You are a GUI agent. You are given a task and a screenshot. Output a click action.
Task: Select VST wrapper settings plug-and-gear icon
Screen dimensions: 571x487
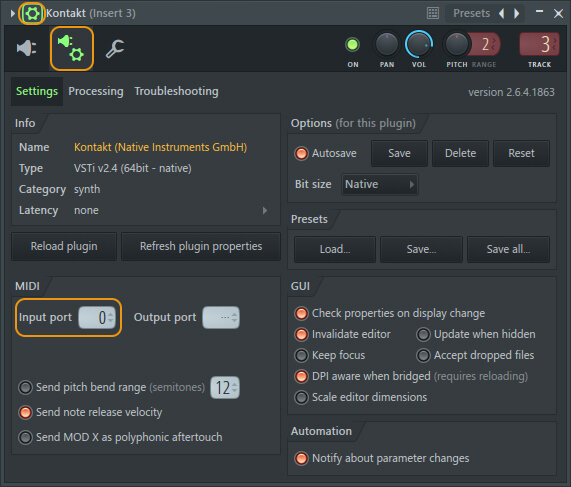click(71, 48)
